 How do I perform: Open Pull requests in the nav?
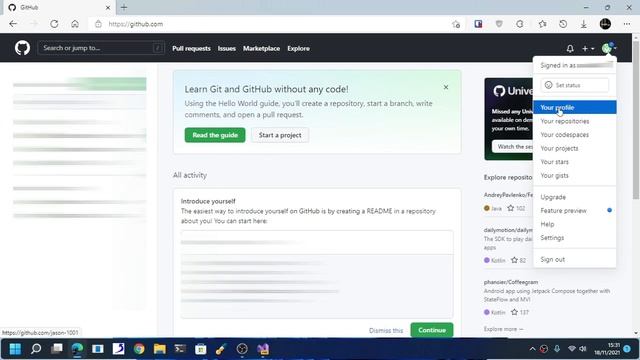pos(191,49)
